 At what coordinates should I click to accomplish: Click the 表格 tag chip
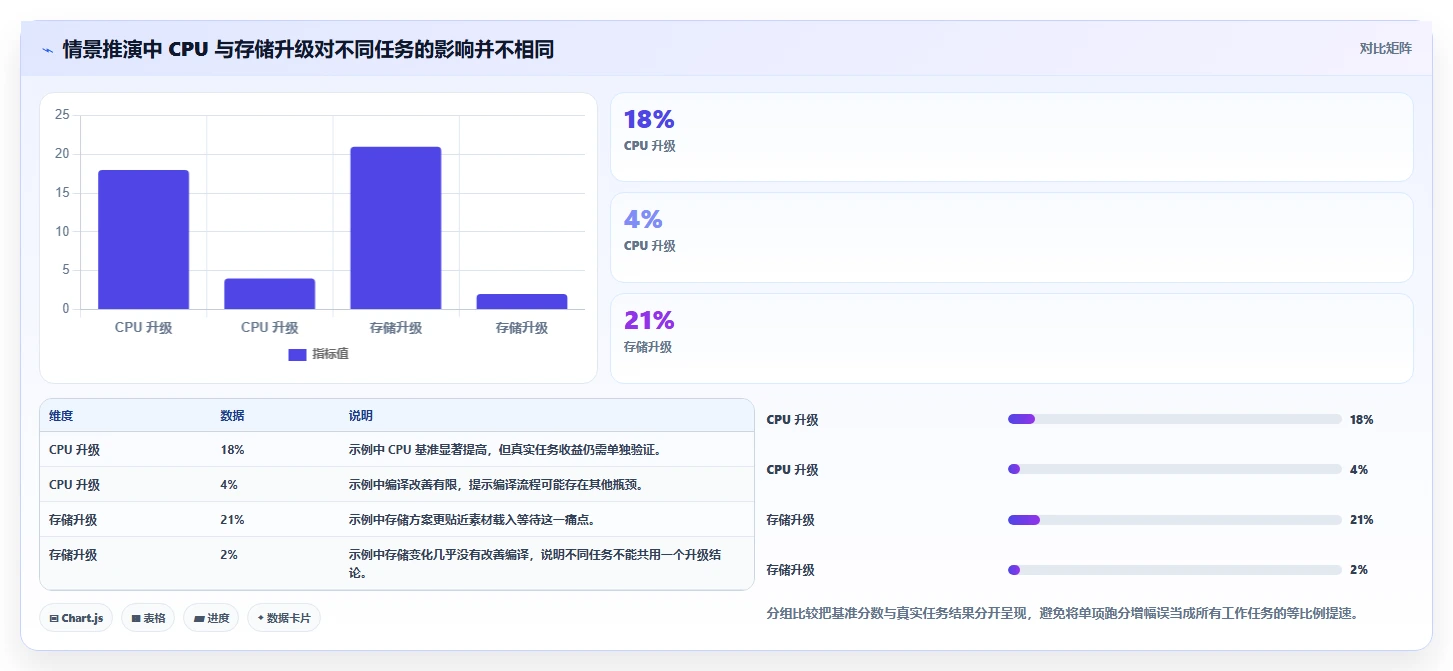148,618
